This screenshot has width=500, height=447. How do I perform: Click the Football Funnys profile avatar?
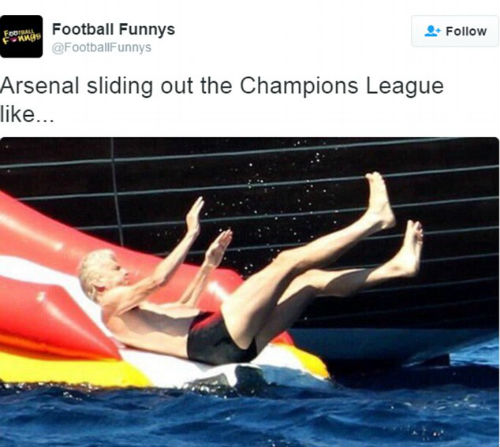click(x=21, y=36)
